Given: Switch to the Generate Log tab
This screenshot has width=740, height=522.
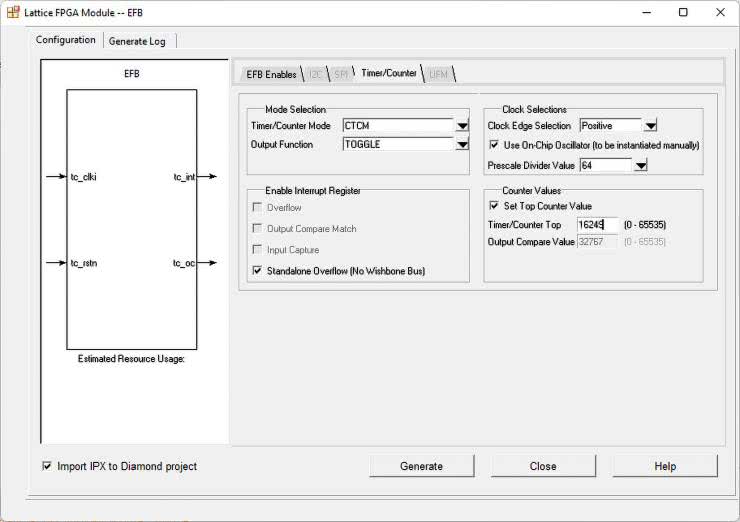Looking at the screenshot, I should 137,41.
